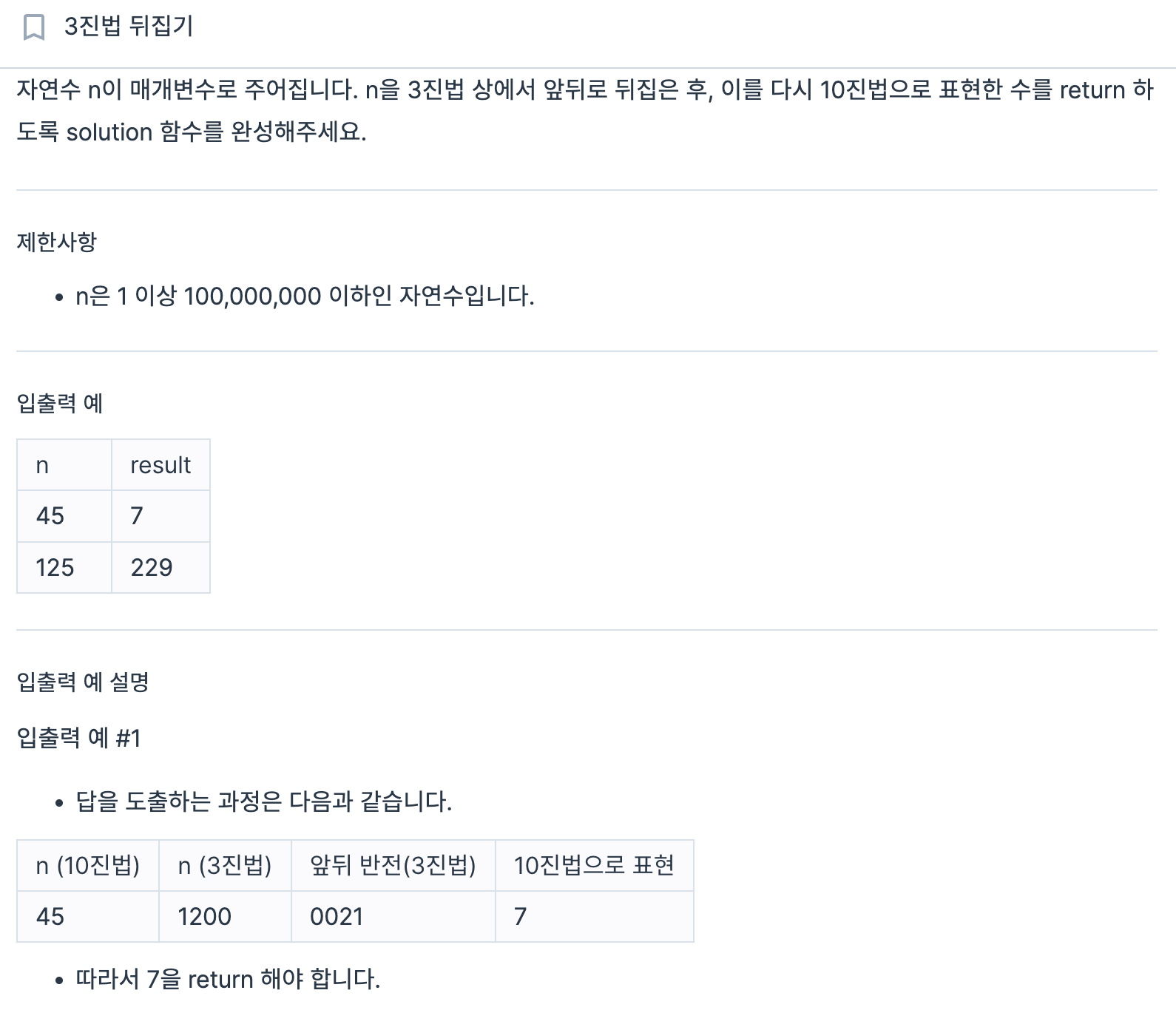Click the 입출력 예 heading
The width and height of the screenshot is (1176, 1010).
[x=60, y=403]
